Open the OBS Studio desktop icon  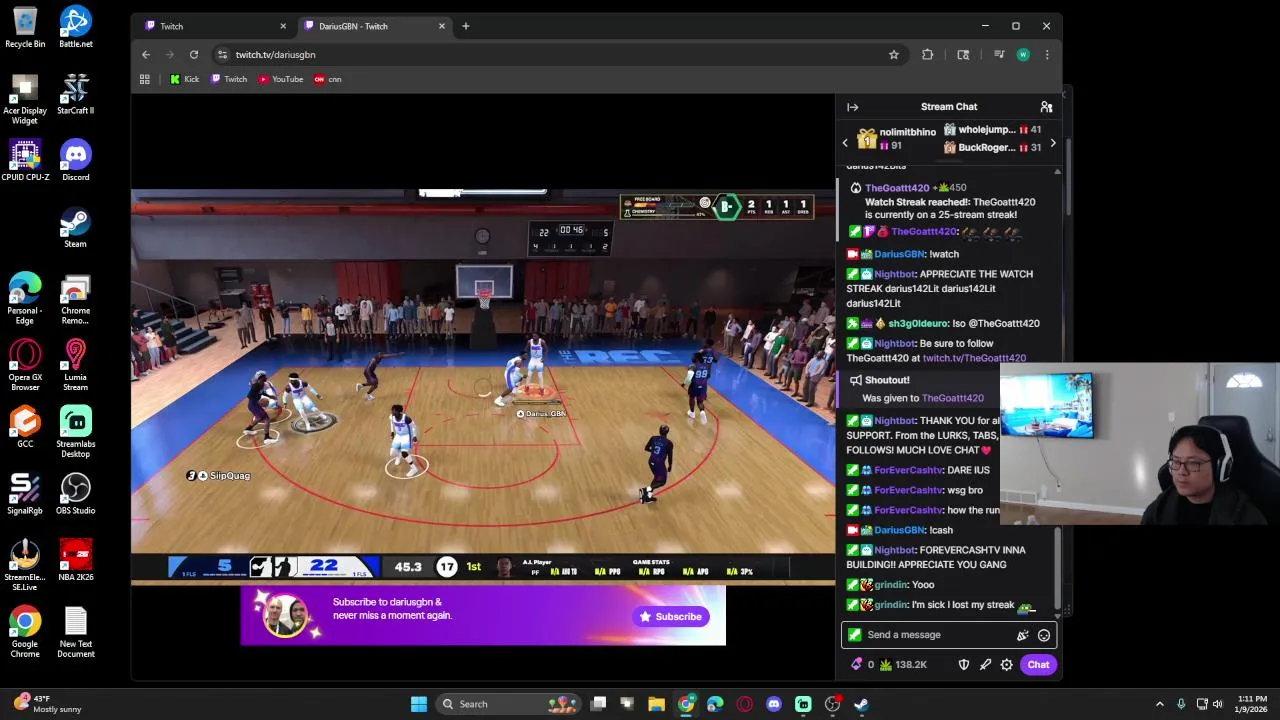[76, 494]
